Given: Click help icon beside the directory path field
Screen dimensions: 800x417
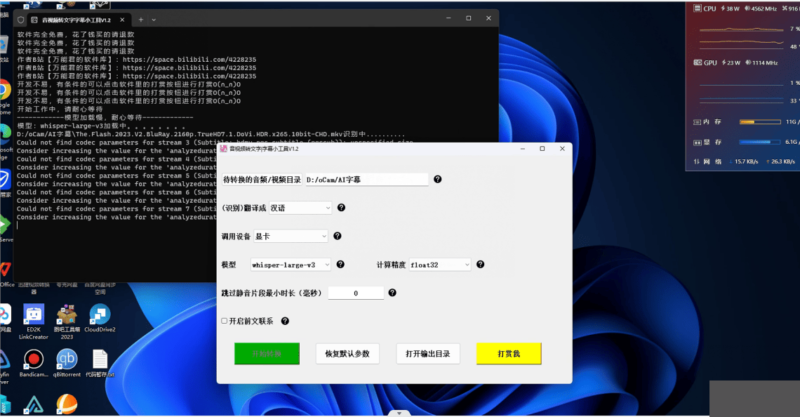Looking at the screenshot, I should click(x=437, y=179).
